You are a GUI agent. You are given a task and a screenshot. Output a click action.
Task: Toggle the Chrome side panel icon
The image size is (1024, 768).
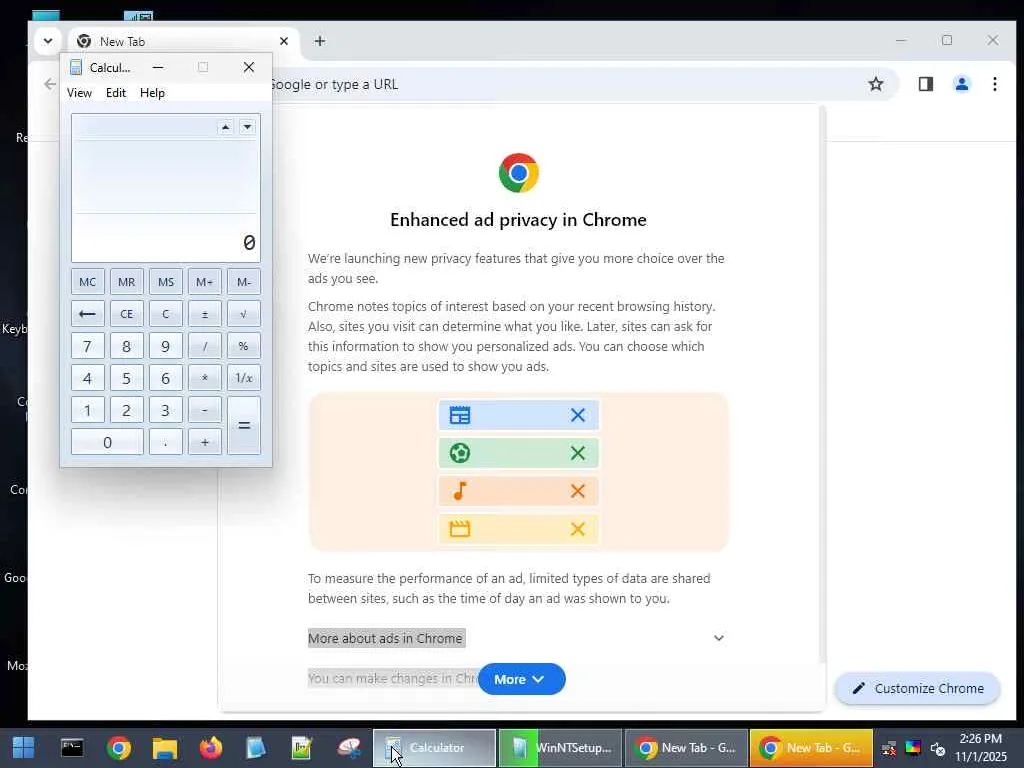925,84
